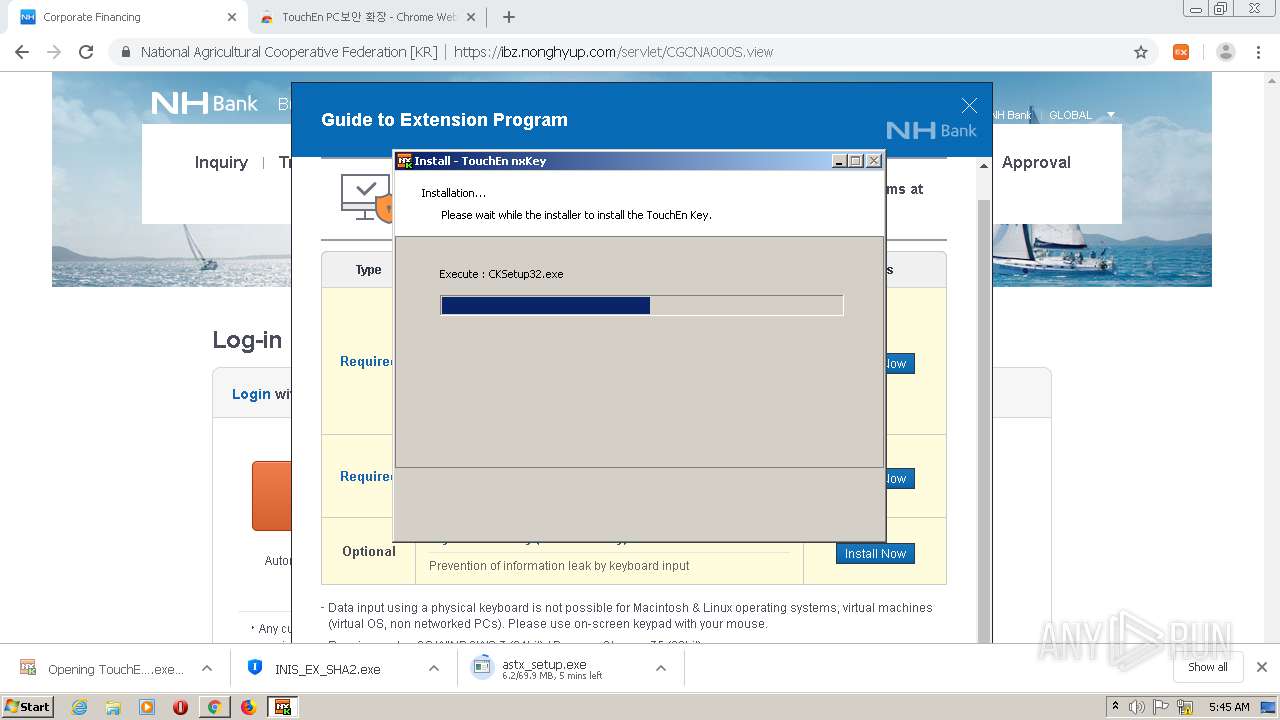The height and width of the screenshot is (720, 1280).
Task: Open Firefox from the taskbar
Action: pos(248,707)
